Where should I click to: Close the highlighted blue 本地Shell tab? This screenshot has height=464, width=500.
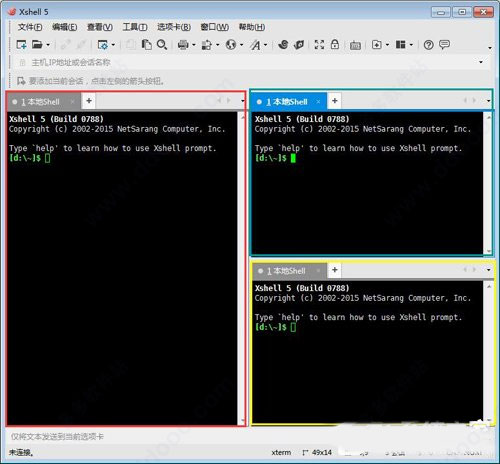tap(318, 102)
